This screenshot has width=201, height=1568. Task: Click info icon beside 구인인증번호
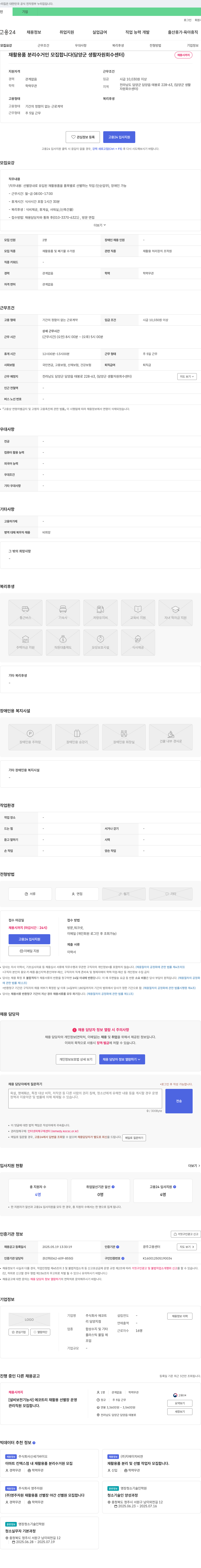(x=123, y=1258)
